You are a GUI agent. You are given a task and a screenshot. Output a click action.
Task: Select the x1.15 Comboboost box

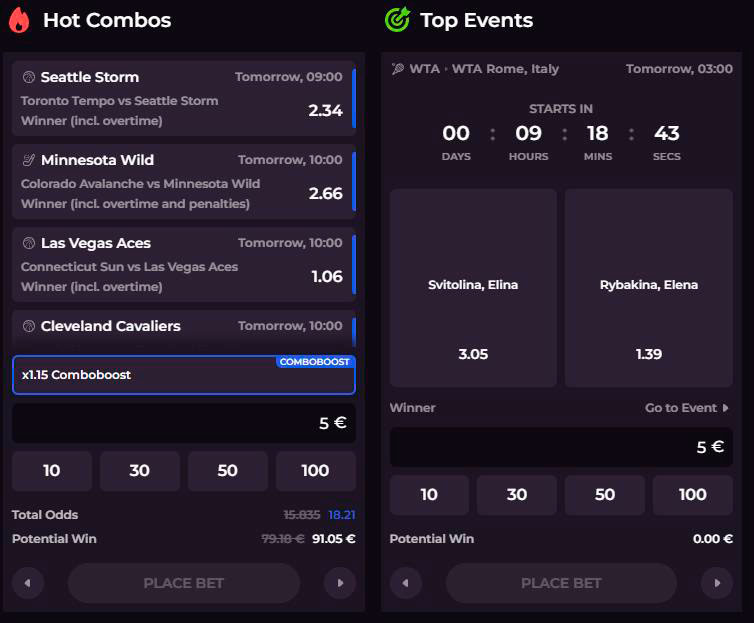184,375
